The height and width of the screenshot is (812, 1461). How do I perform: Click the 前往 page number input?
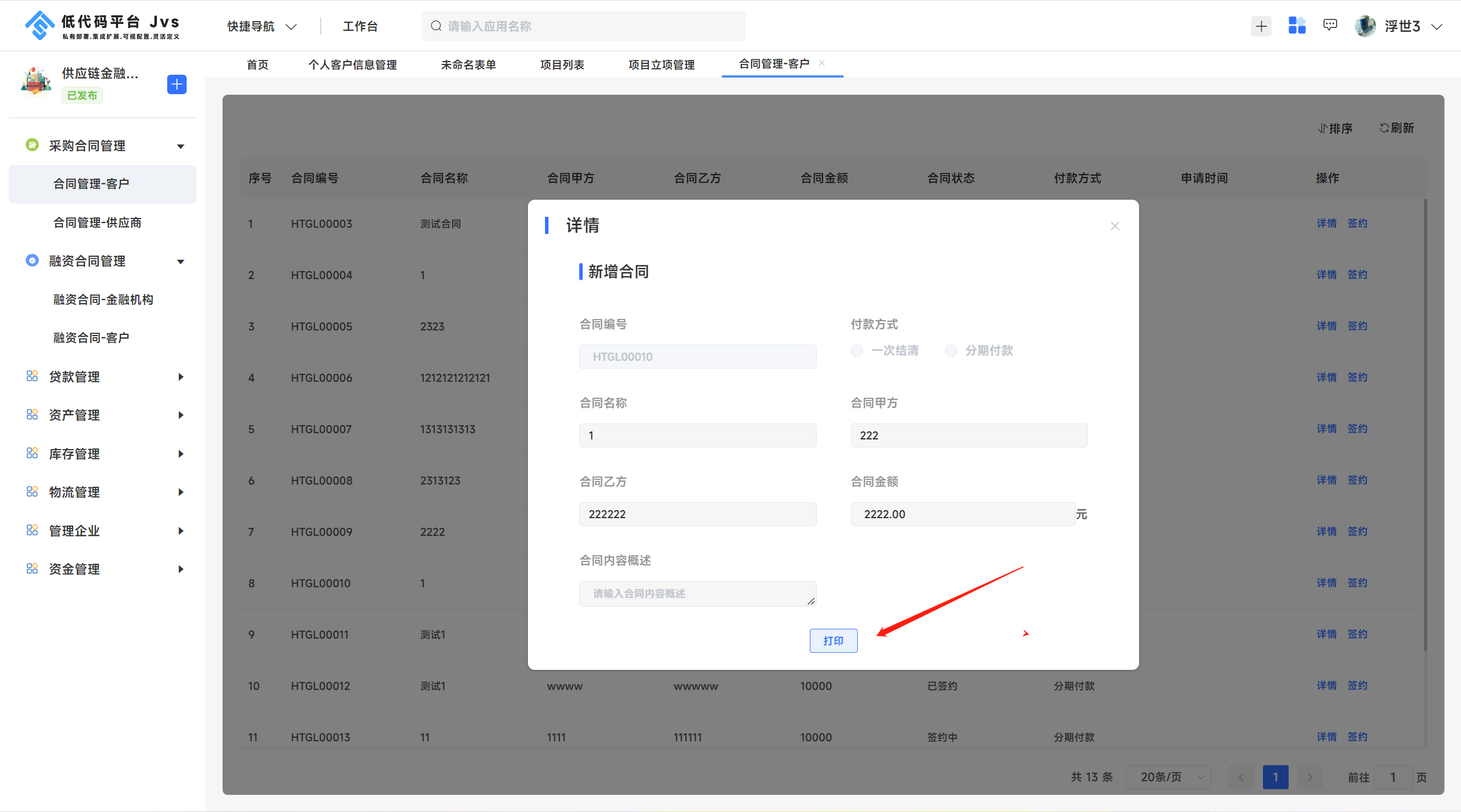click(x=1393, y=777)
